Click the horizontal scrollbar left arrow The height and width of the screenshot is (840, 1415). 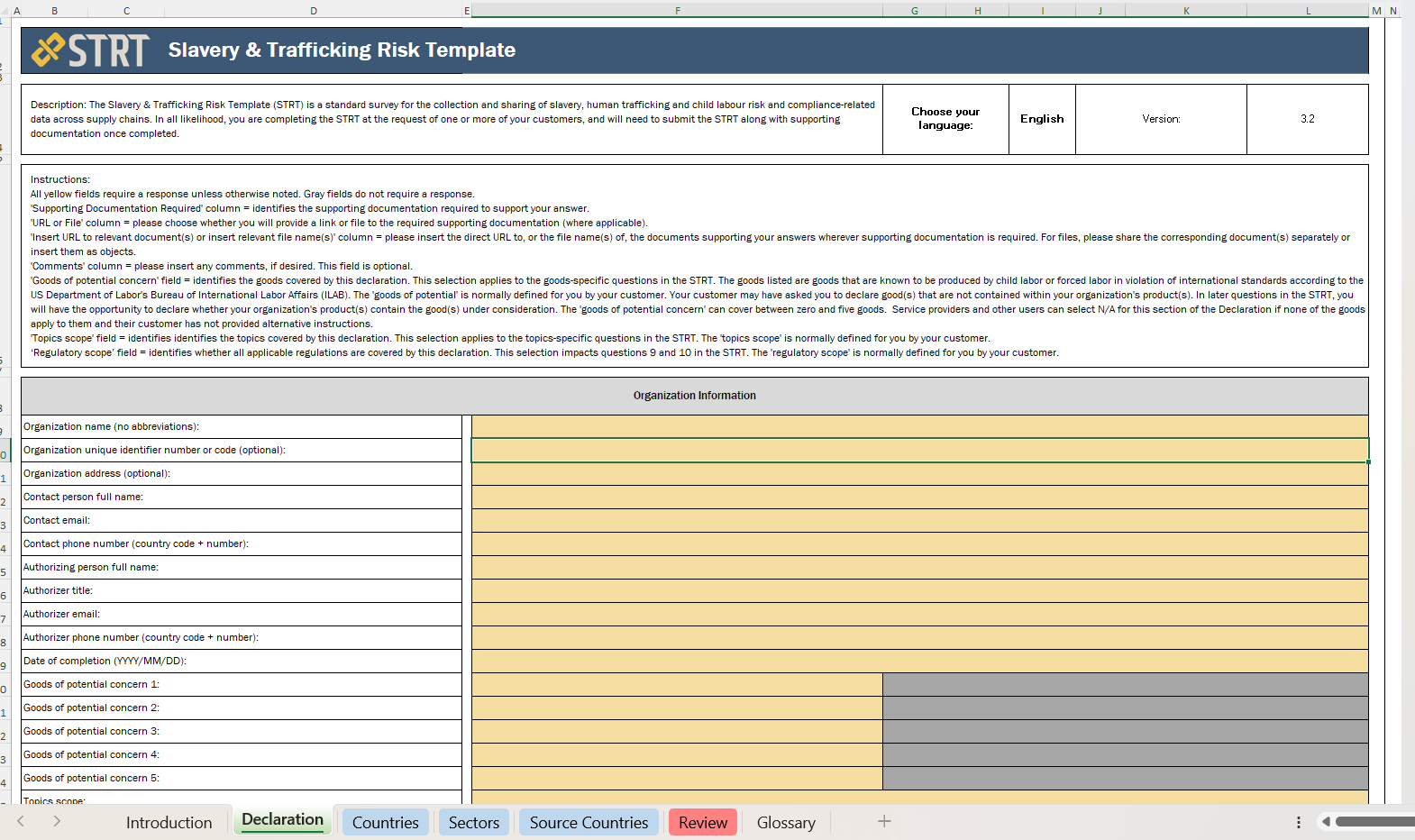(1326, 821)
